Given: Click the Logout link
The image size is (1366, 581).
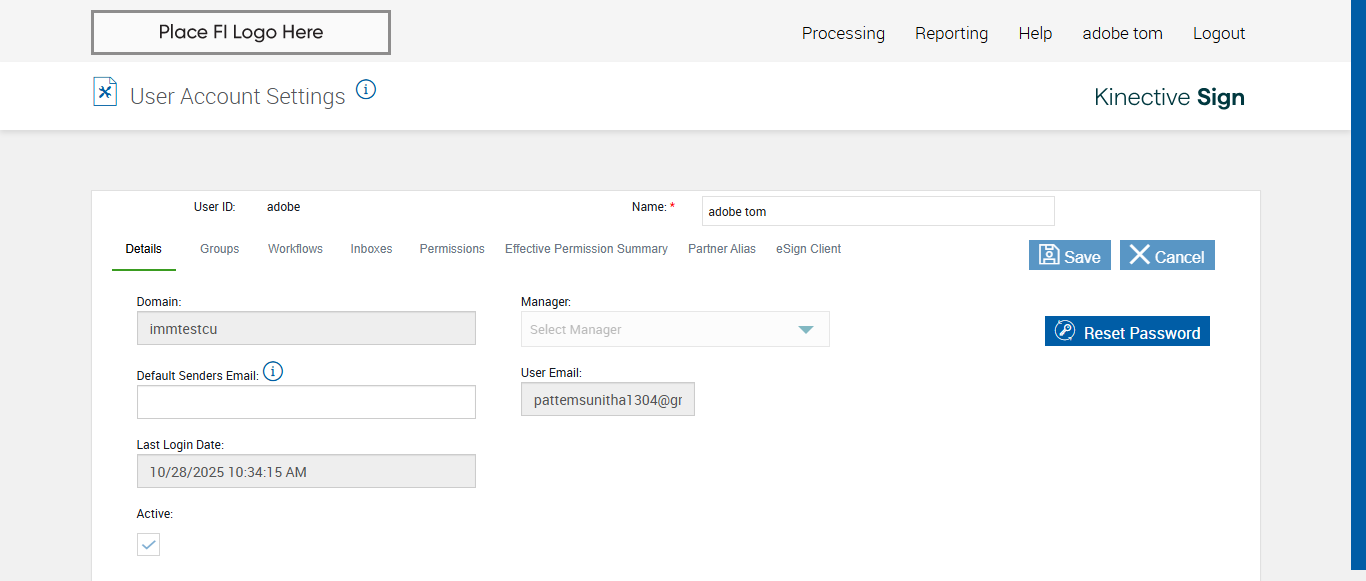Looking at the screenshot, I should click(x=1219, y=33).
